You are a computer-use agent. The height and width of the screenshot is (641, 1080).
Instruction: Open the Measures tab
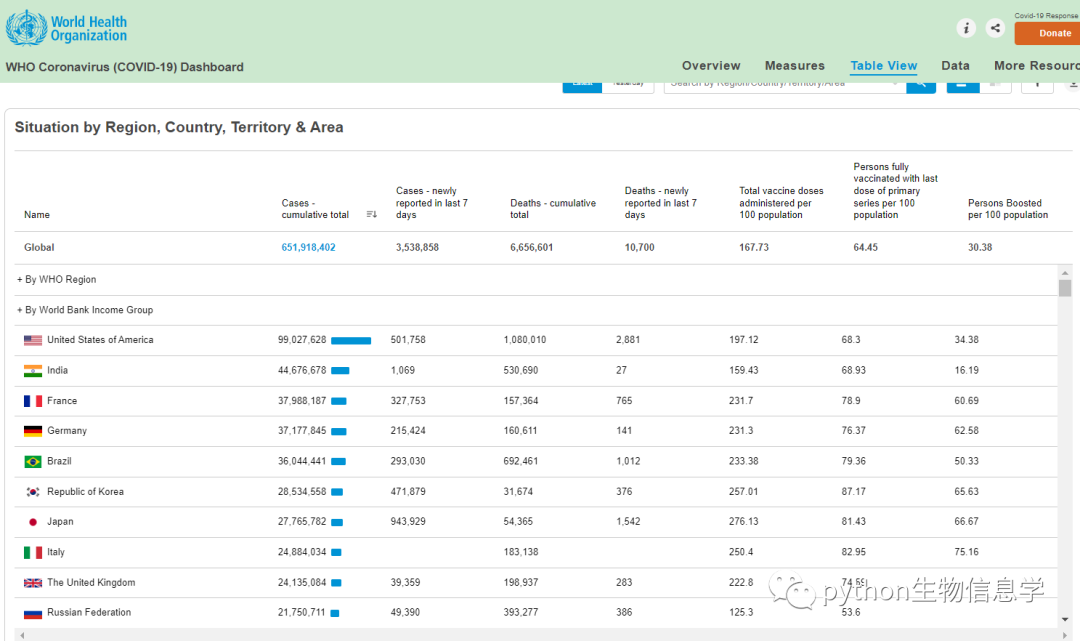click(794, 65)
